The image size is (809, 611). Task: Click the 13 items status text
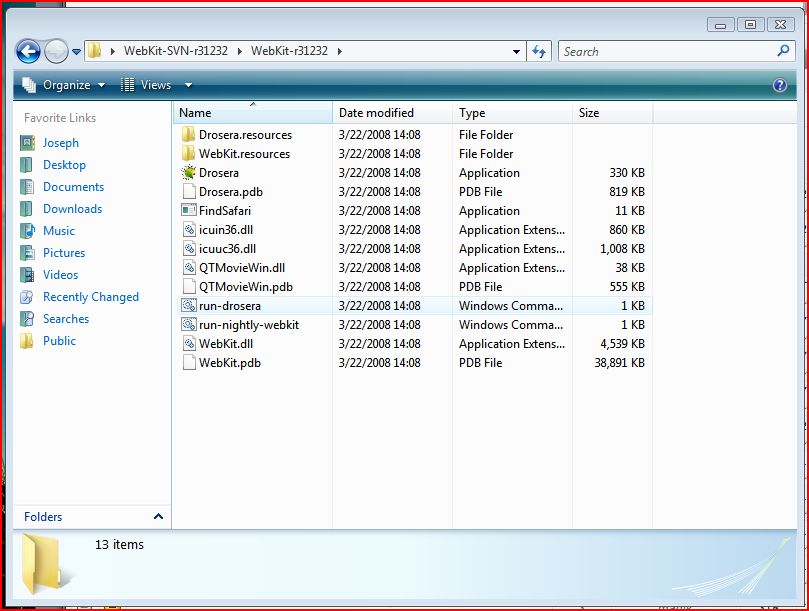(x=119, y=544)
